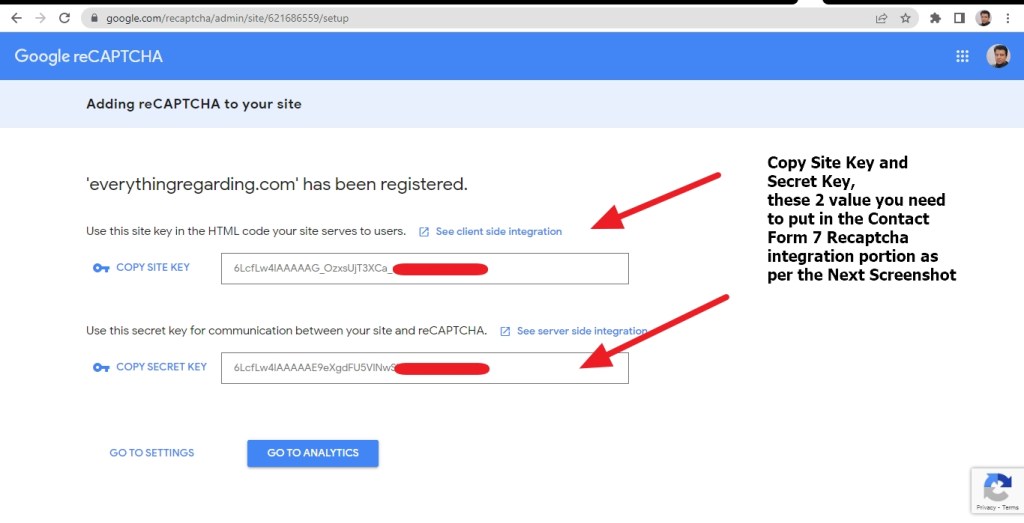Open the Google apps grid
1024x523 pixels.
coord(963,57)
